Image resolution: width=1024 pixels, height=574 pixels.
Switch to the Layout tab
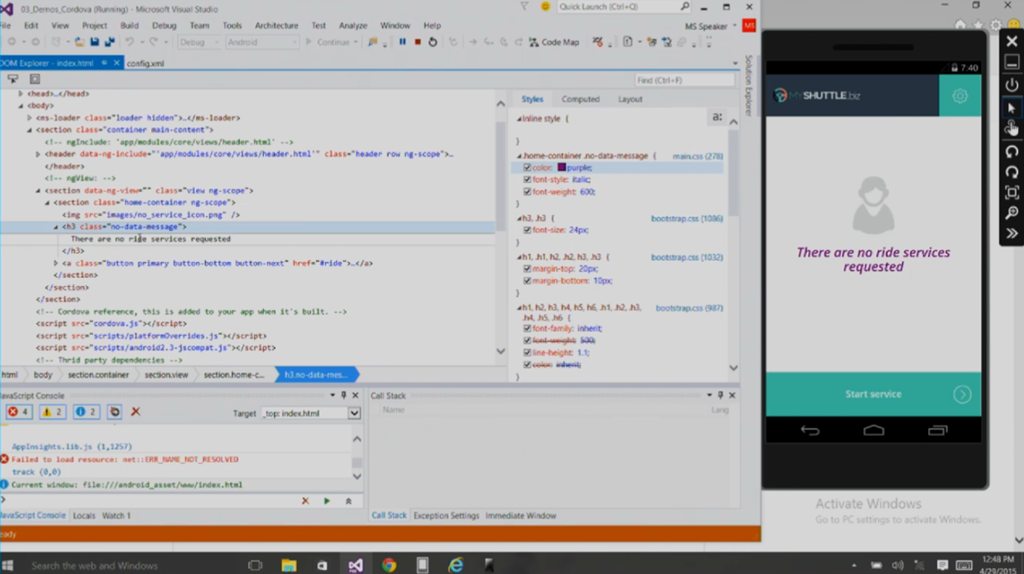[x=630, y=99]
